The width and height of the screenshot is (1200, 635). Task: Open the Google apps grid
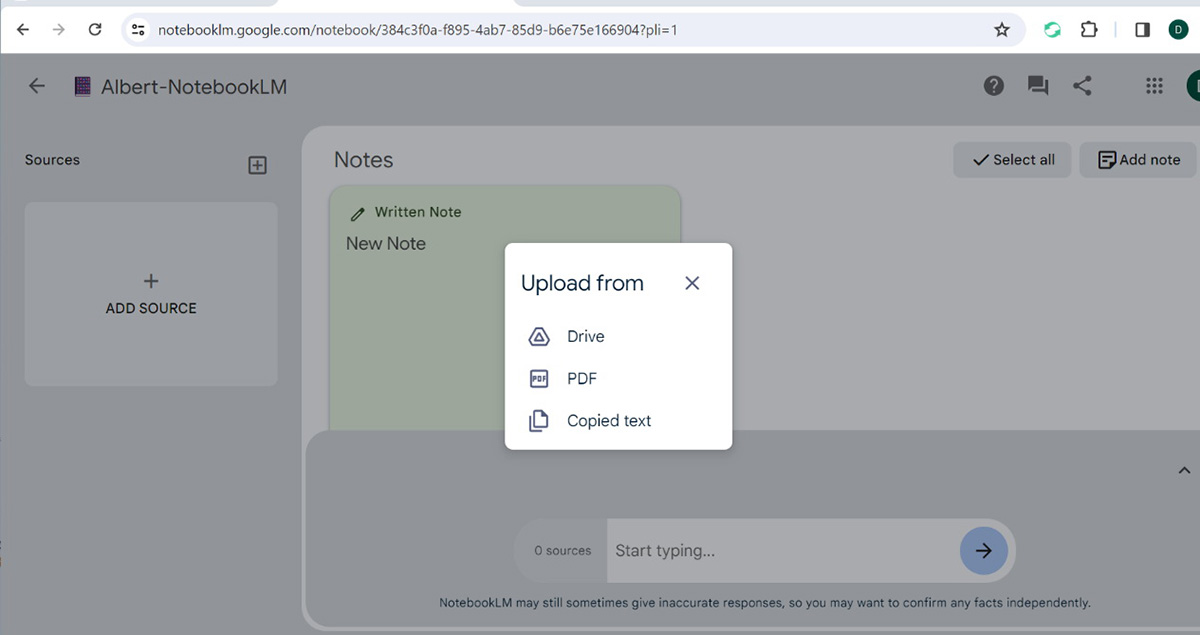tap(1154, 86)
